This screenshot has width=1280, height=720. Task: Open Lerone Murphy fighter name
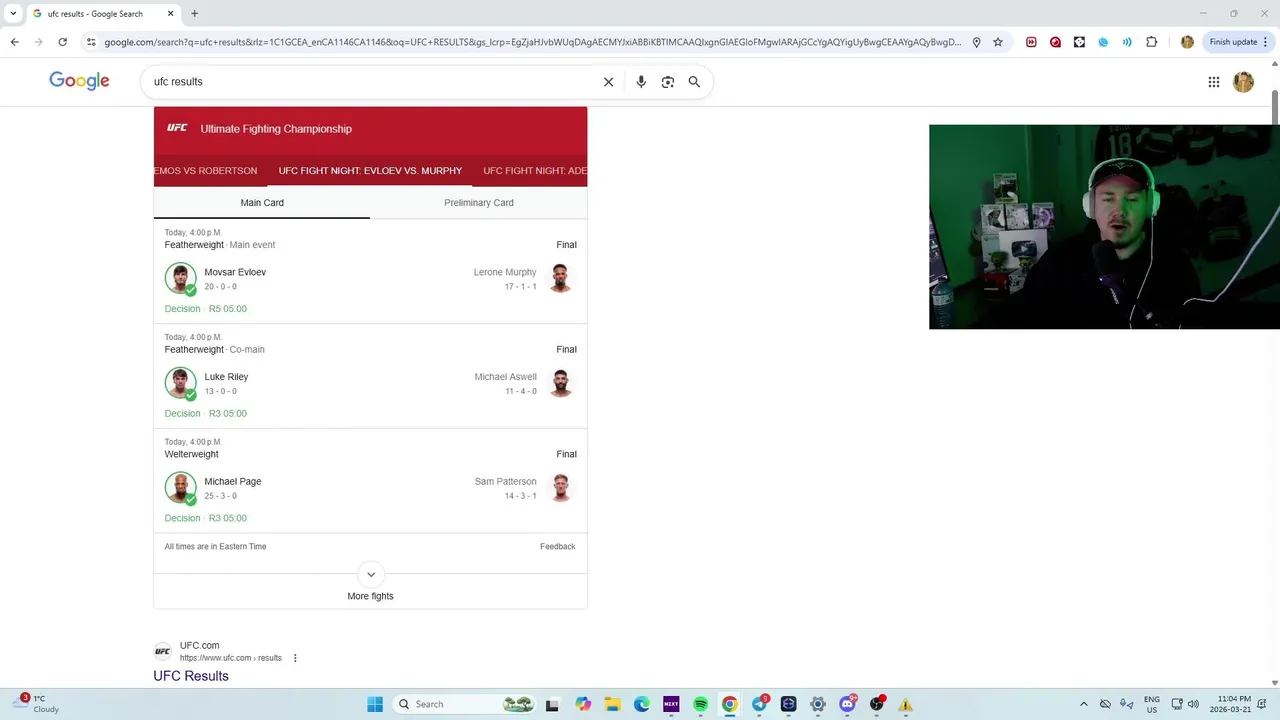tap(505, 272)
